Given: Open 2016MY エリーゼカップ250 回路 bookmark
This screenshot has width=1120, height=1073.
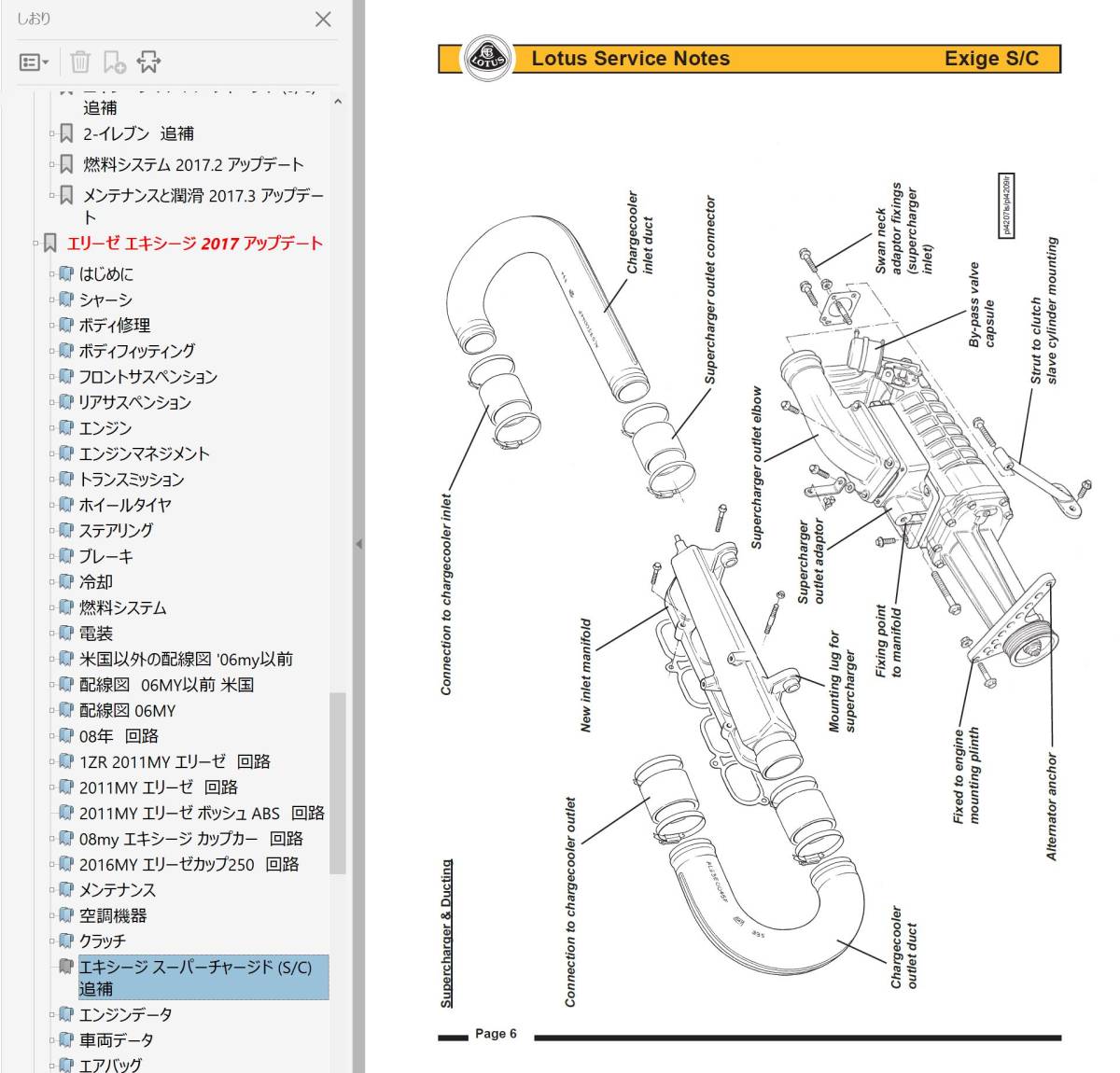Looking at the screenshot, I should [x=189, y=864].
